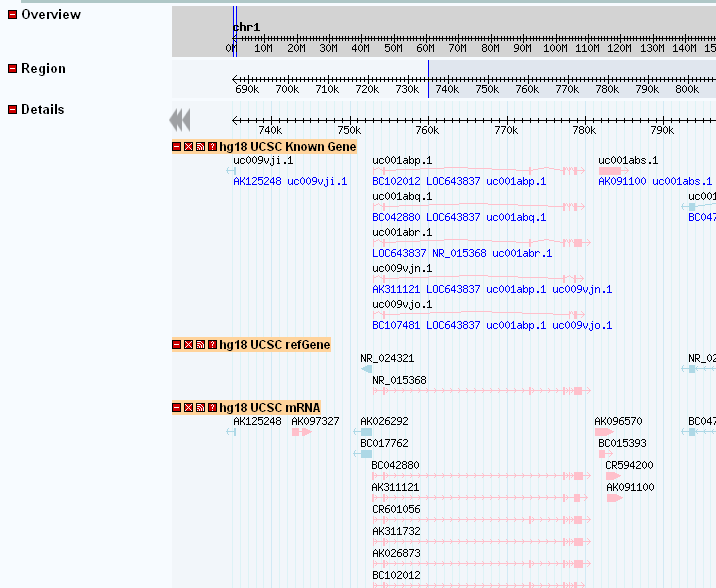Open help for hg18 UCSC refGene track
Viewport: 716px width, 588px height.
click(x=212, y=345)
